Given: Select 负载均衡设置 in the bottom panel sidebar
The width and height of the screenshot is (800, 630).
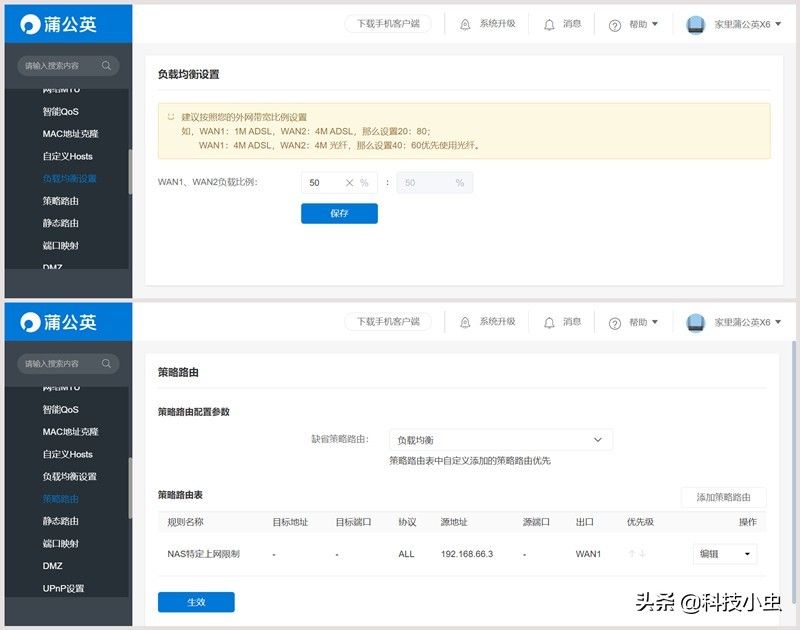Looking at the screenshot, I should point(69,476).
